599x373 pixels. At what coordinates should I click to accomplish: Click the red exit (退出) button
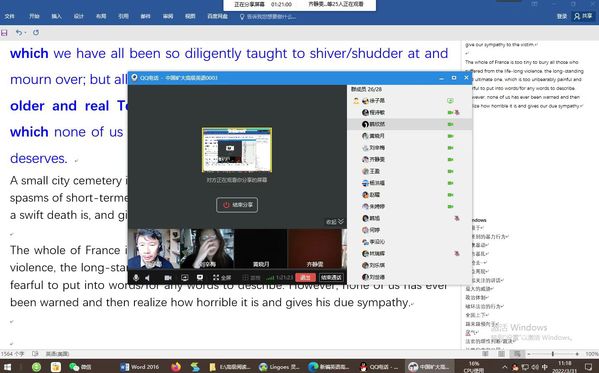click(x=305, y=278)
